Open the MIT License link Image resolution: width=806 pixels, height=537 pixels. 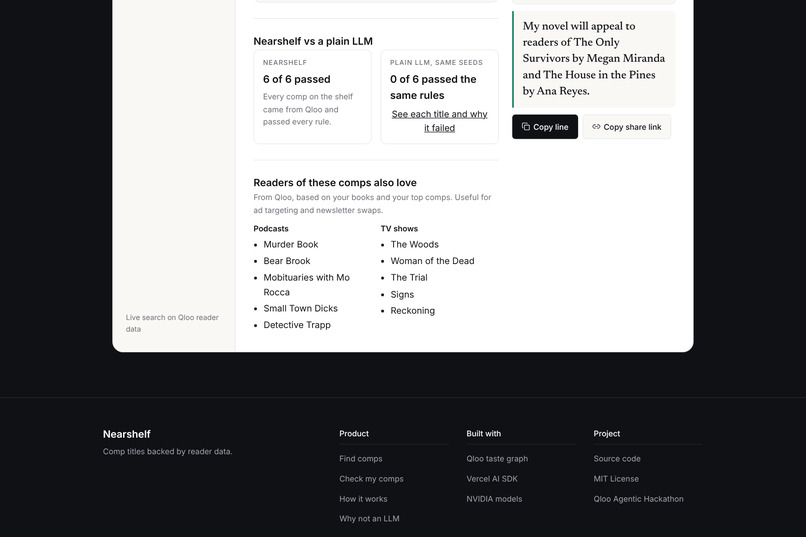[616, 478]
